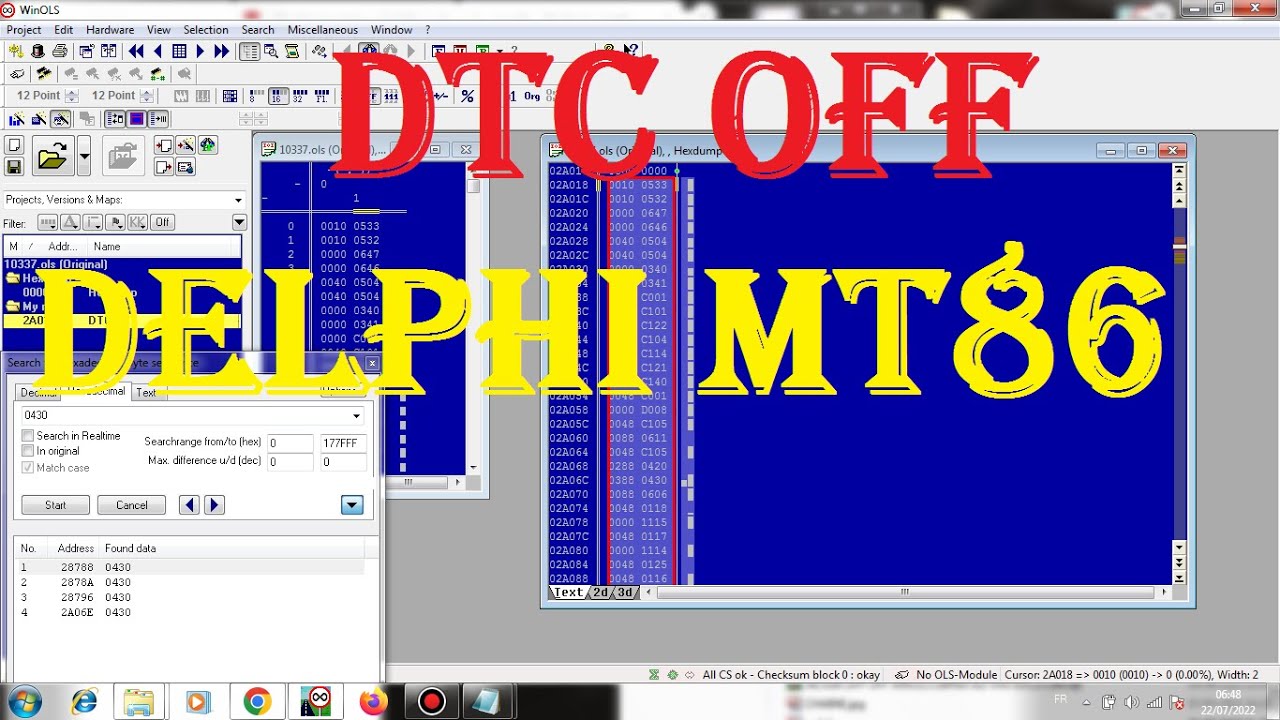Select the 32-bit view mode icon
The image size is (1280, 720).
(x=300, y=96)
